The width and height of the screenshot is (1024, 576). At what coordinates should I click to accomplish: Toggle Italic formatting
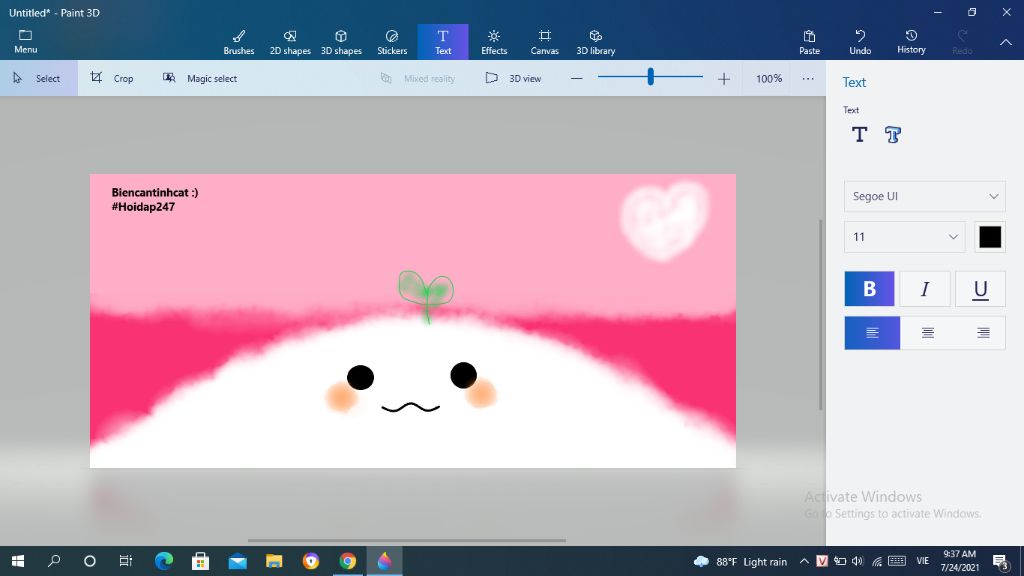click(924, 289)
